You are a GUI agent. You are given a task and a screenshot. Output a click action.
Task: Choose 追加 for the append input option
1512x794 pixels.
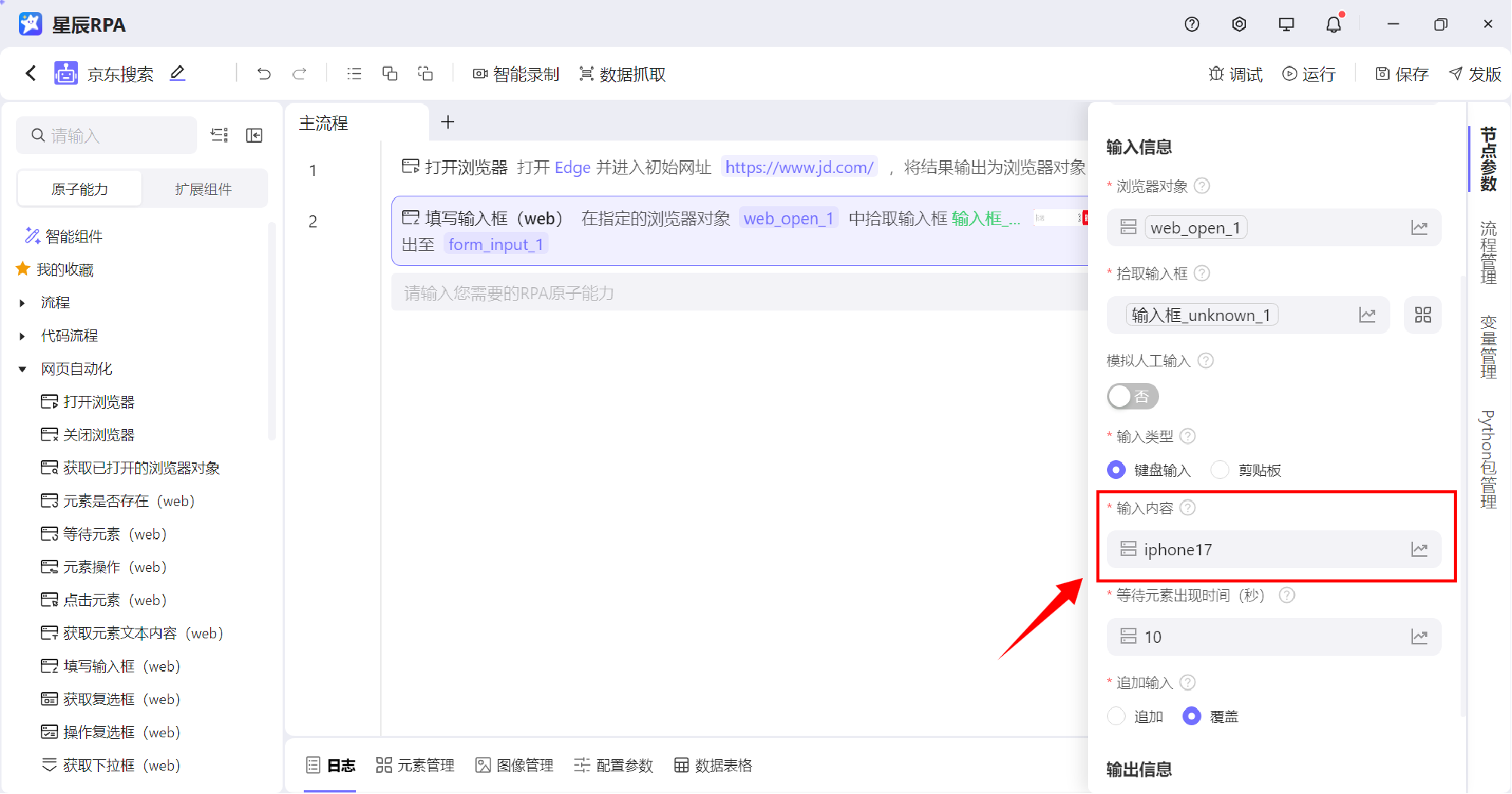coord(1116,715)
